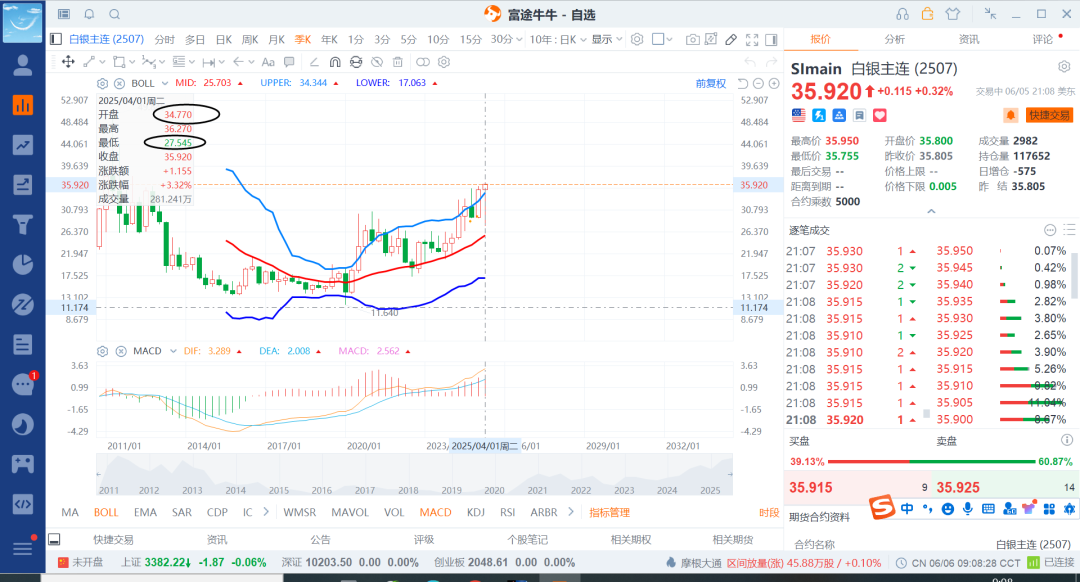Image resolution: width=1080 pixels, height=582 pixels.
Task: Open the 相关期权 bottom tab
Action: pos(630,539)
